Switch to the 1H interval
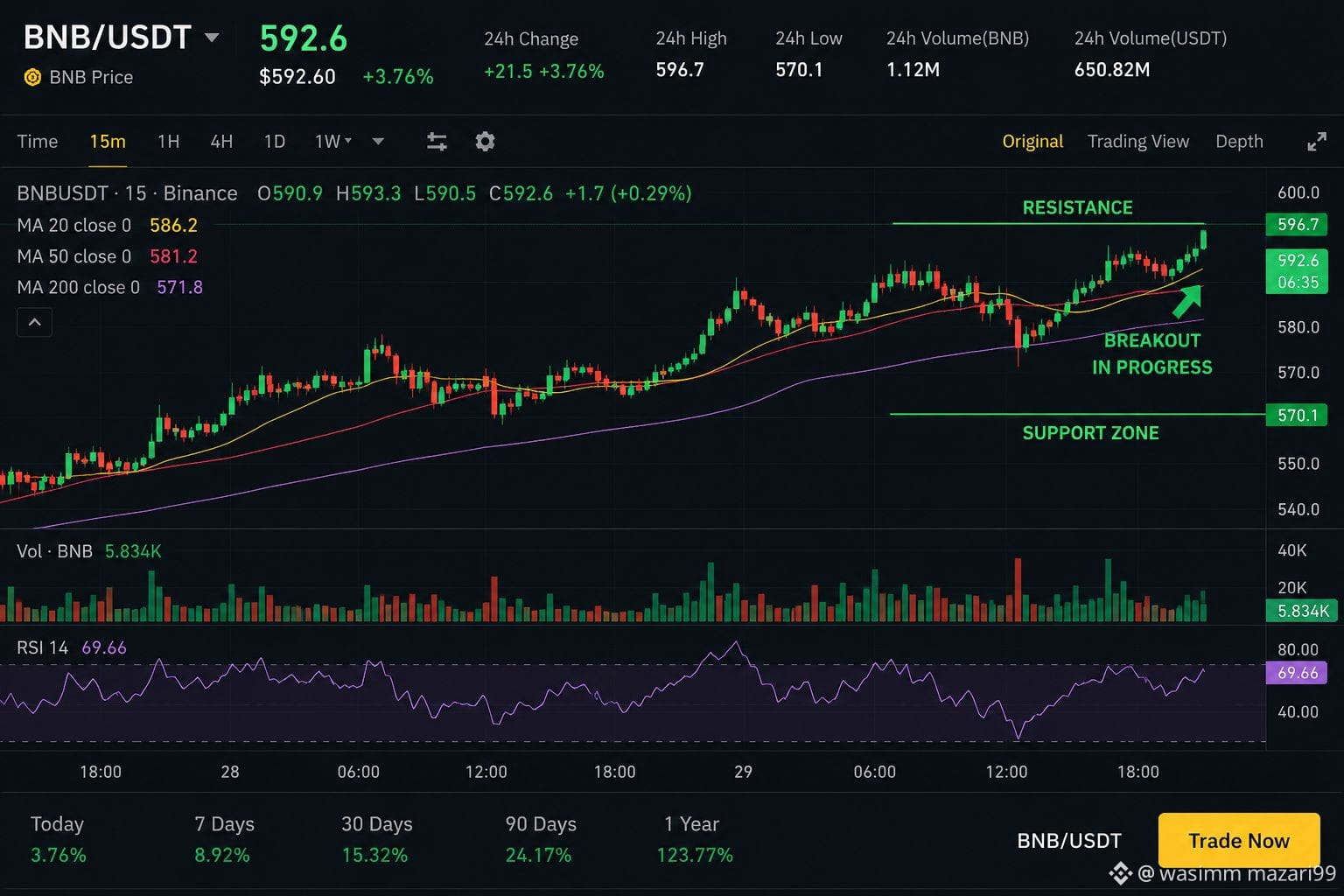 click(168, 141)
